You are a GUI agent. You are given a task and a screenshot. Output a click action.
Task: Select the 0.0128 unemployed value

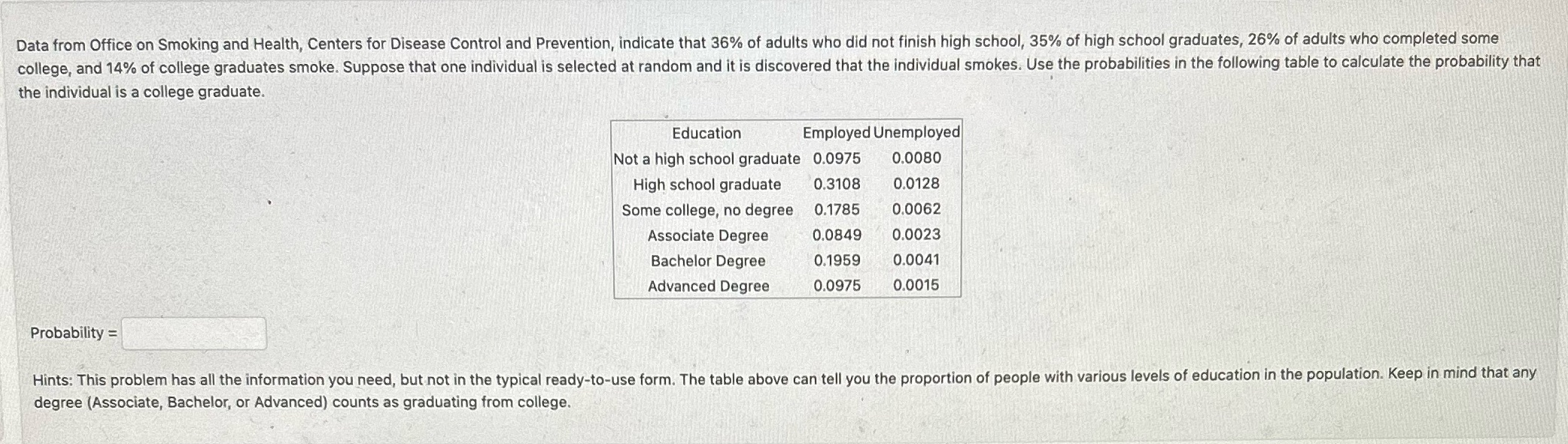tap(916, 184)
